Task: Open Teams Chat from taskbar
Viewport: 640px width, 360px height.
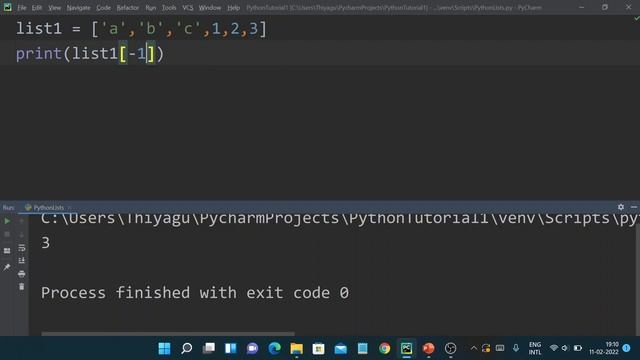Action: pyautogui.click(x=253, y=348)
